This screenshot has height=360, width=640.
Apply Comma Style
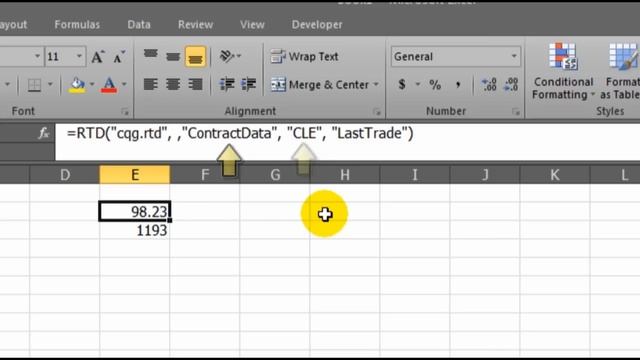[x=458, y=85]
